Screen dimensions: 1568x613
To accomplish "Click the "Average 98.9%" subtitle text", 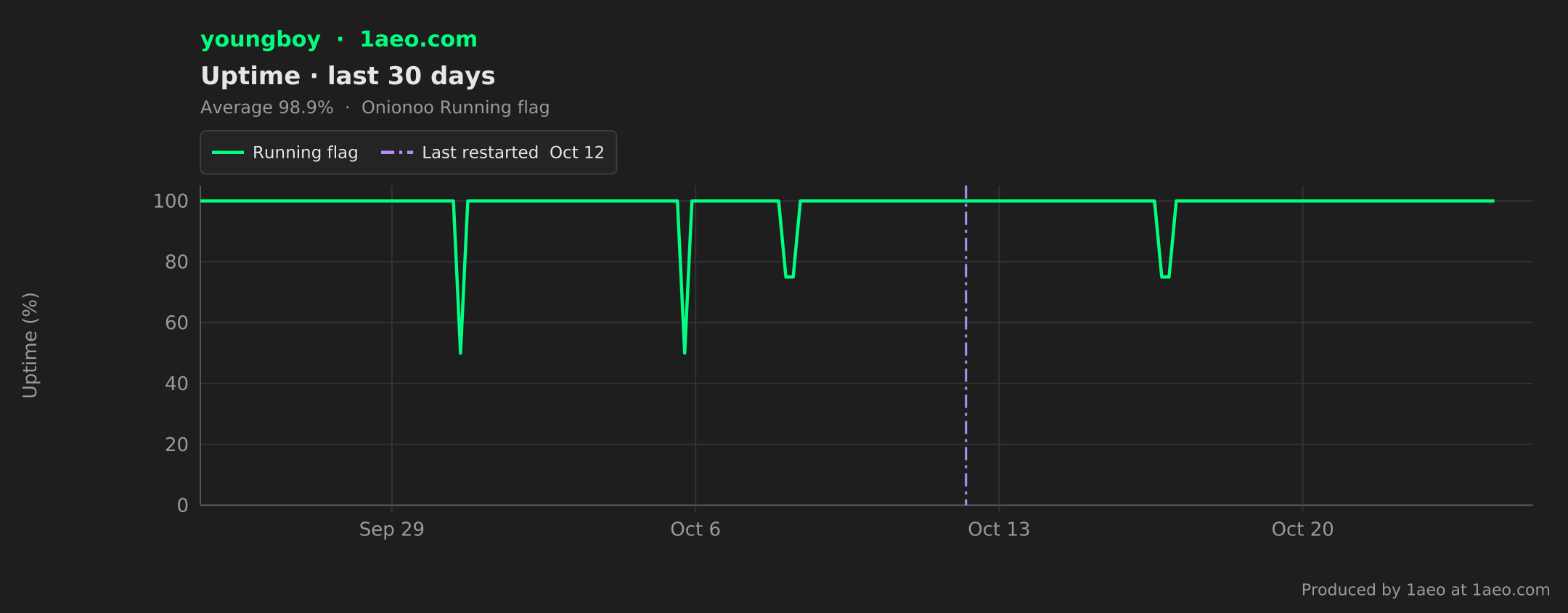I will click(267, 107).
